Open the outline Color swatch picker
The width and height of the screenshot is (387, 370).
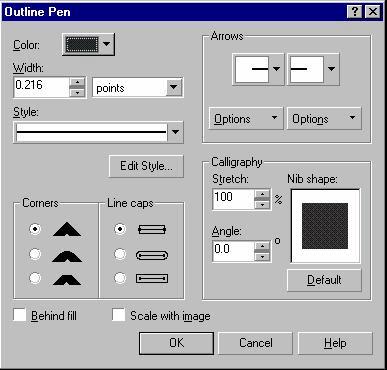(88, 44)
